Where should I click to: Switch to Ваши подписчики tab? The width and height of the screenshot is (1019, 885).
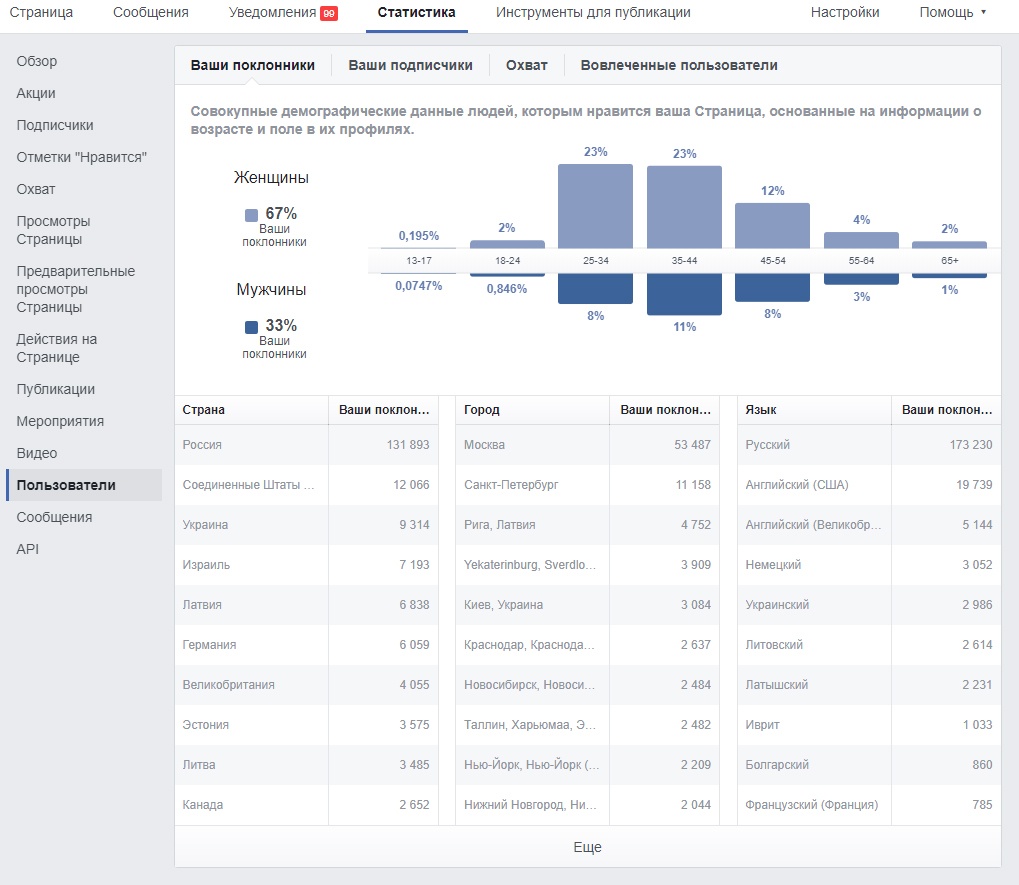(410, 65)
